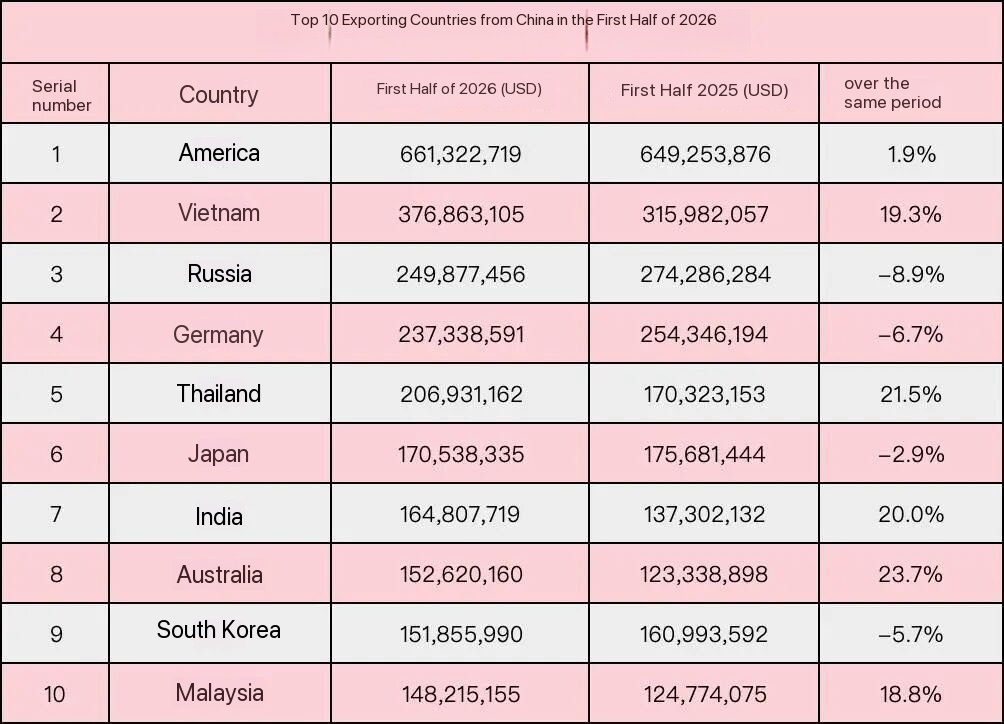The height and width of the screenshot is (724, 1004).
Task: Click the table title about Top 10 Exporting Countries
Action: [503, 20]
